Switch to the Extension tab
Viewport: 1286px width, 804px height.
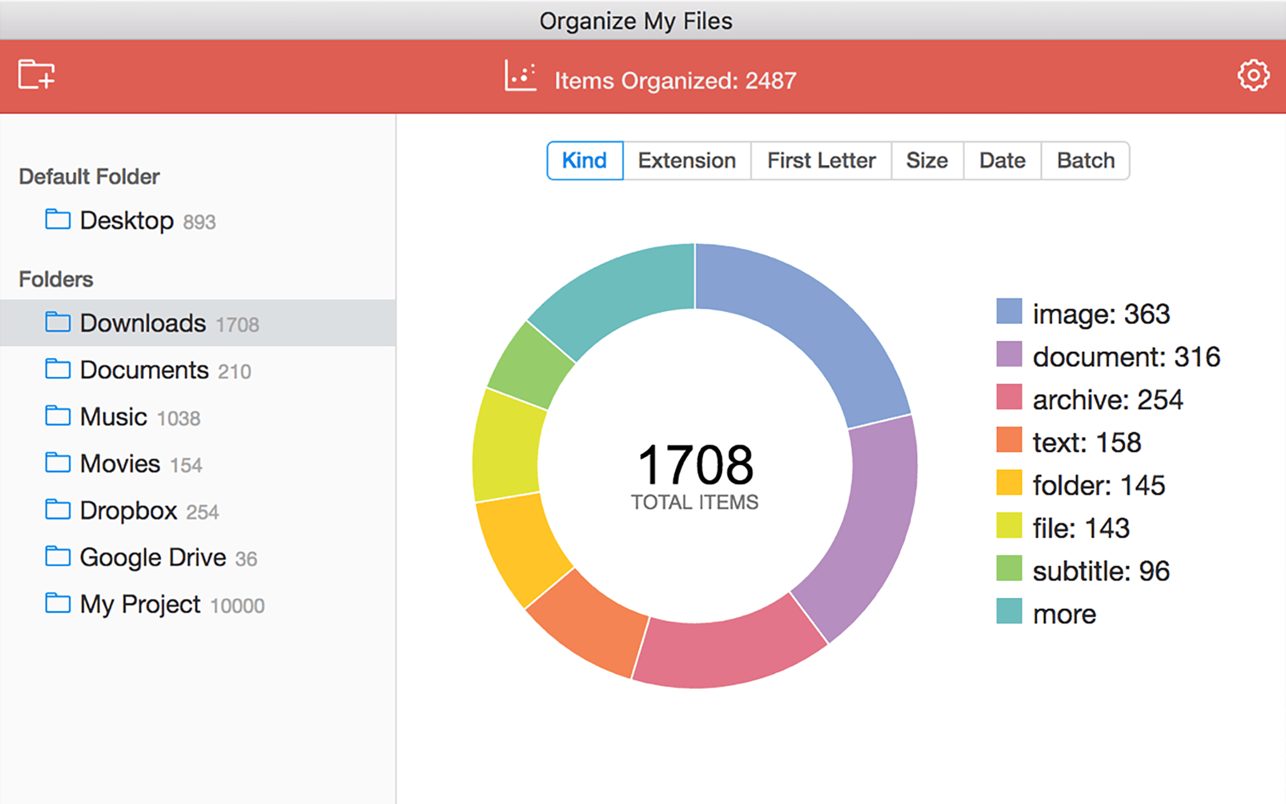pyautogui.click(x=686, y=161)
